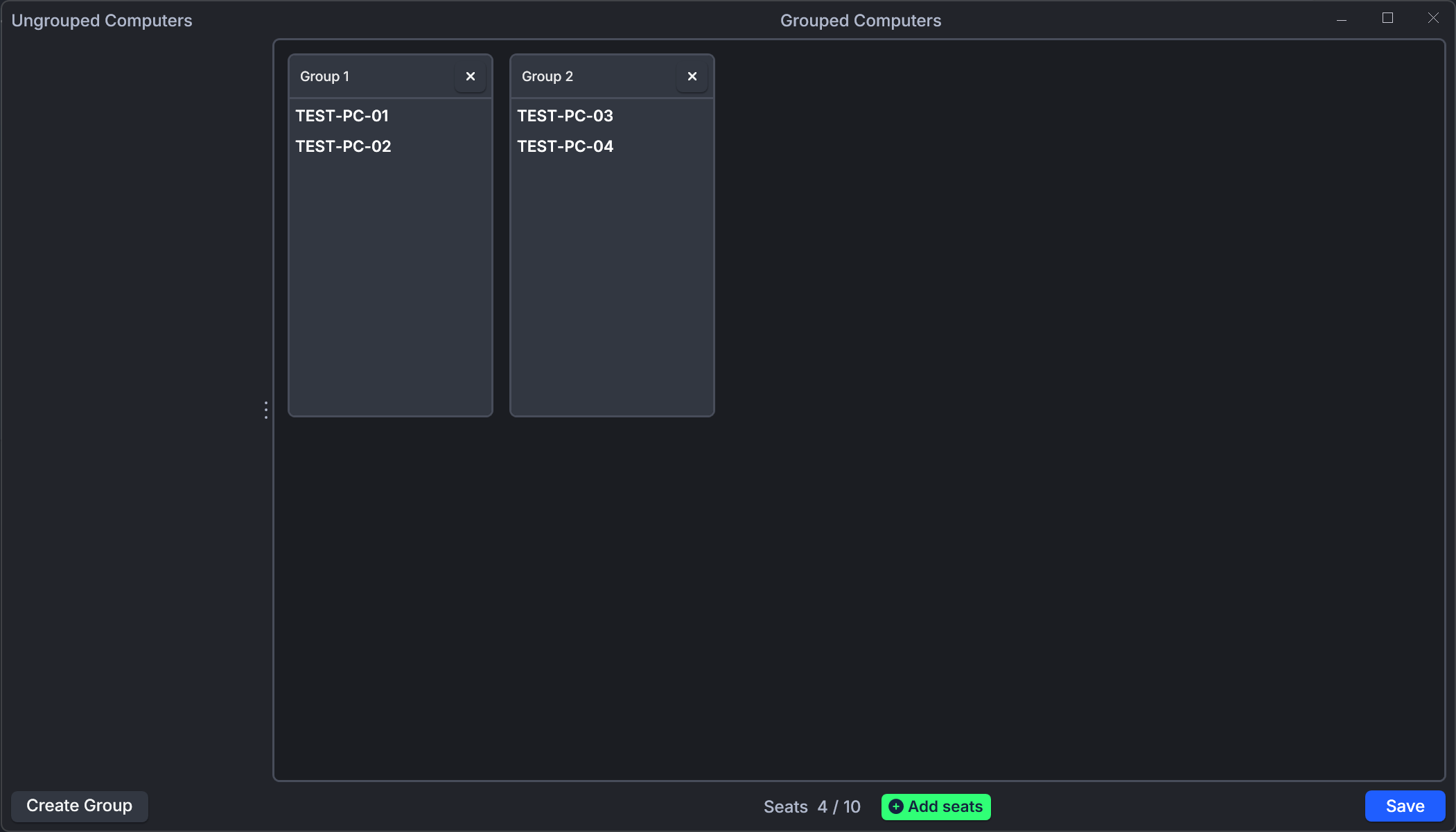Viewport: 1456px width, 832px height.
Task: Remove Group 2 with its X button
Action: pos(692,76)
